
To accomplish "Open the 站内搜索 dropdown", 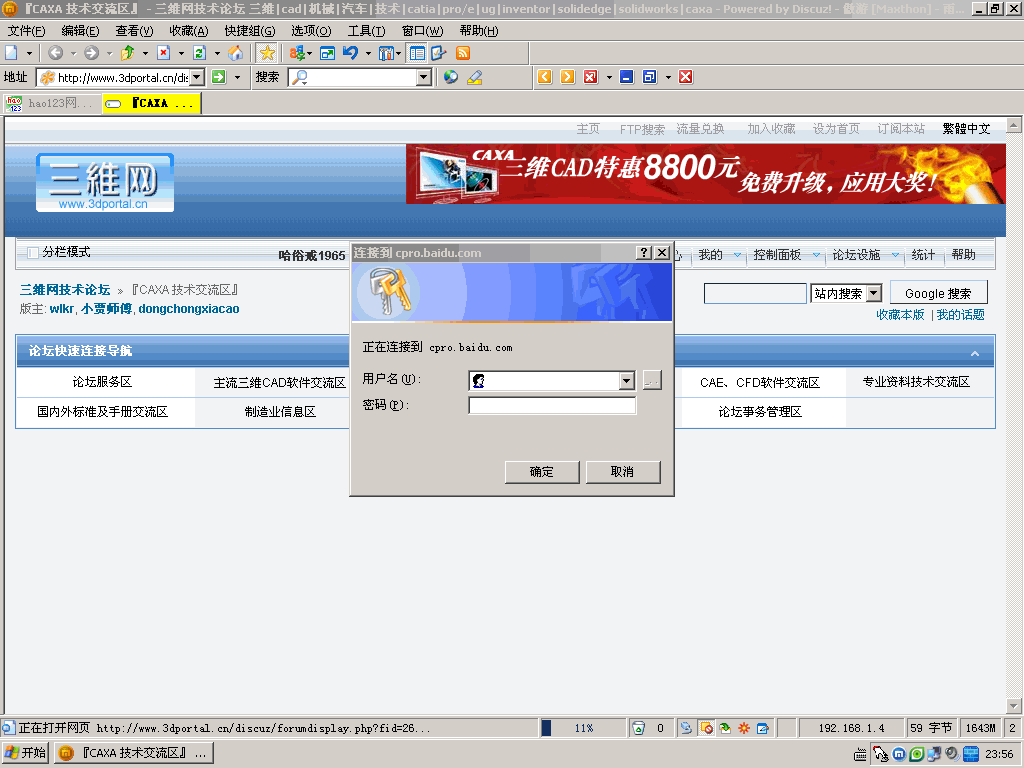I will pyautogui.click(x=873, y=293).
